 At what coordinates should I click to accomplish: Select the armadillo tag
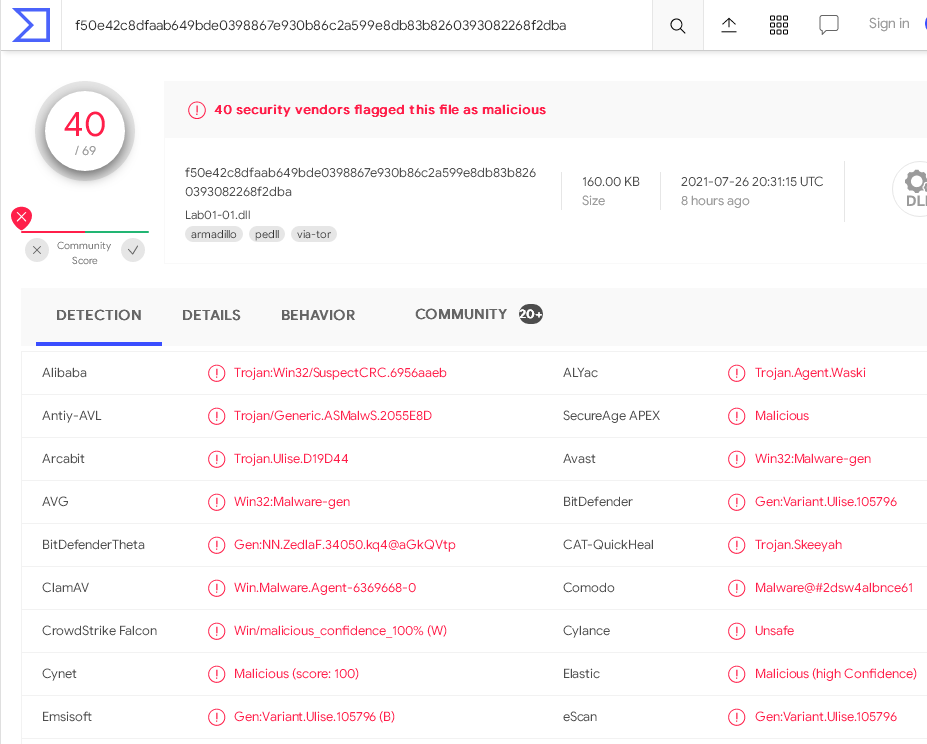pyautogui.click(x=213, y=234)
